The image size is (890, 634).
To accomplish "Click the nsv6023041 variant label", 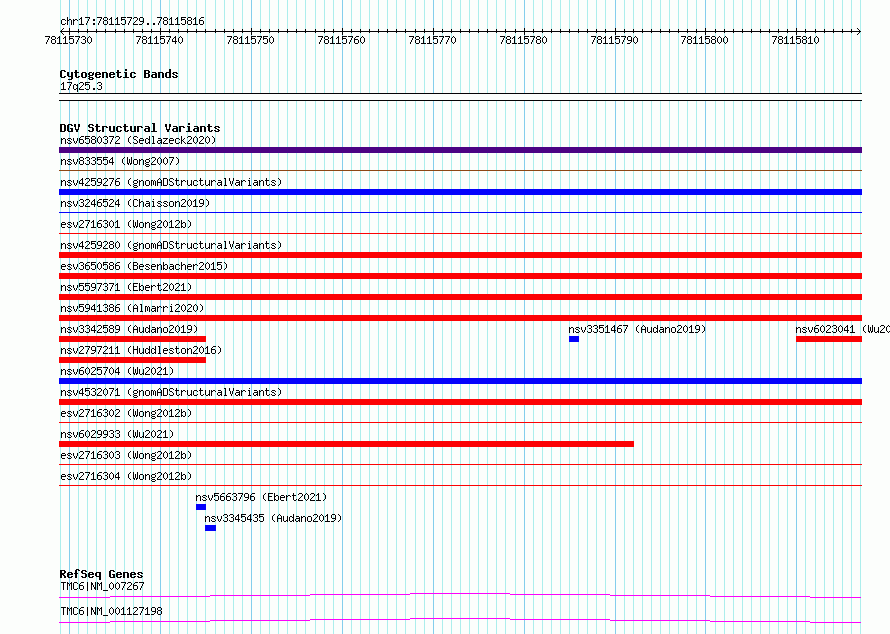I will click(842, 329).
